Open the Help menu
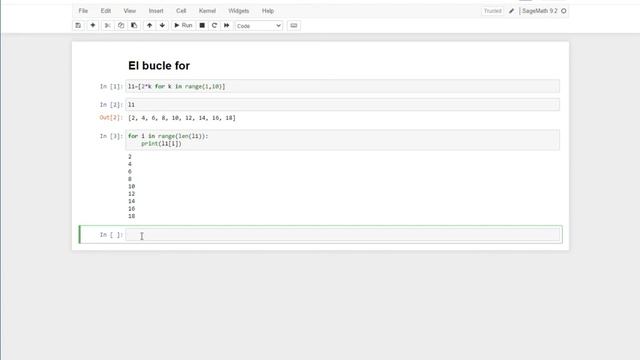This screenshot has height=360, width=640. [x=268, y=11]
